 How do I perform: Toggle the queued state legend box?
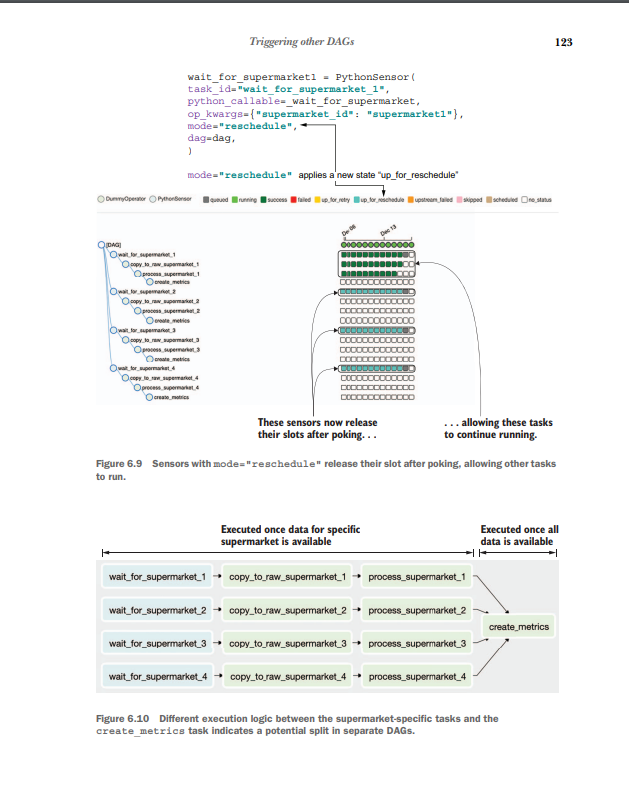[x=207, y=199]
